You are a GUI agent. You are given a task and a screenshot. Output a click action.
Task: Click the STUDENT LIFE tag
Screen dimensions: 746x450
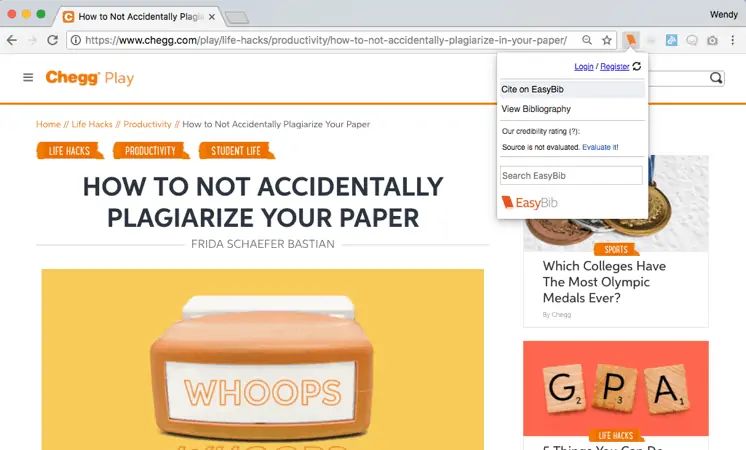(x=236, y=151)
